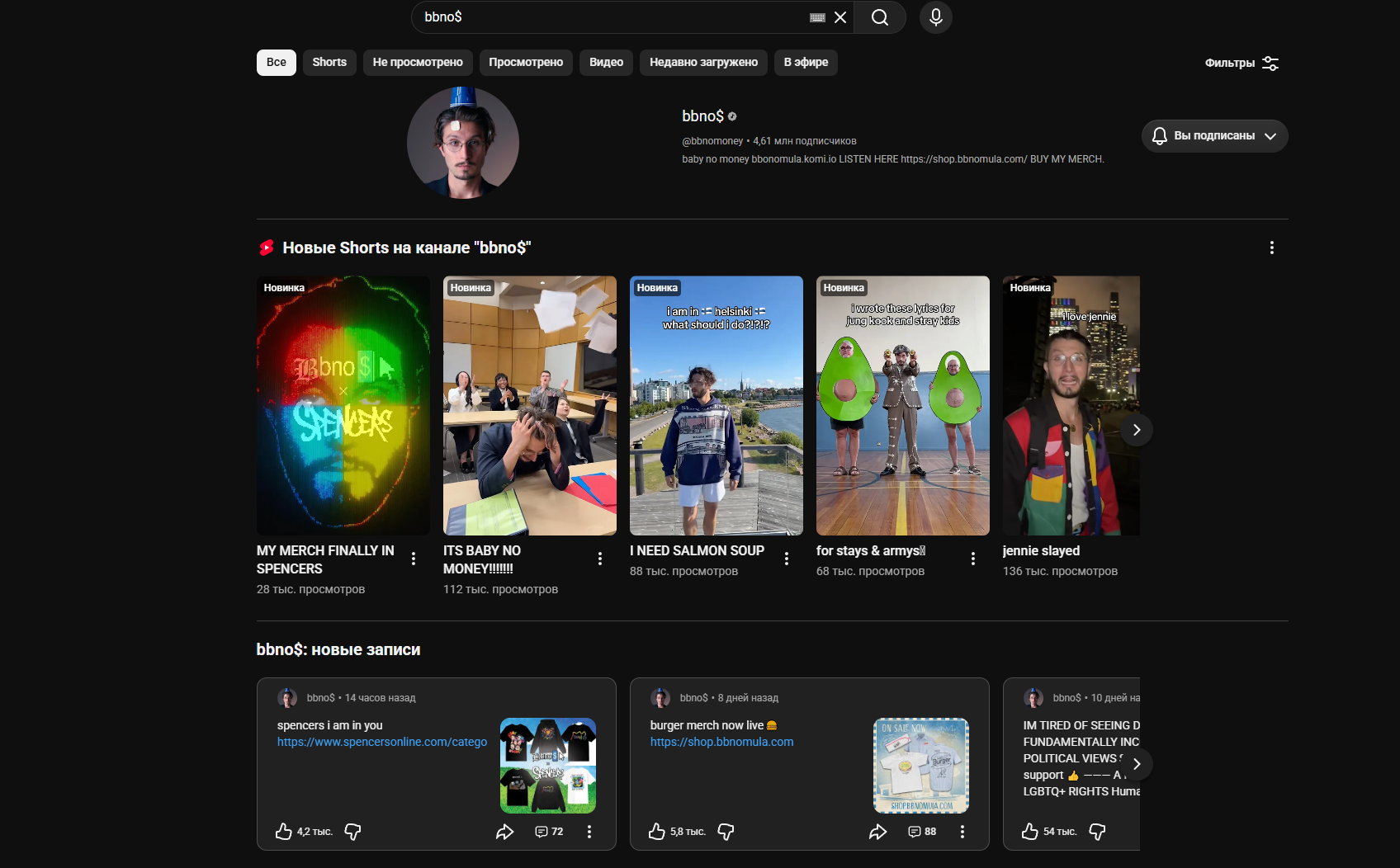Open the burger merch sale post image
The width and height of the screenshot is (1400, 868).
click(x=921, y=766)
